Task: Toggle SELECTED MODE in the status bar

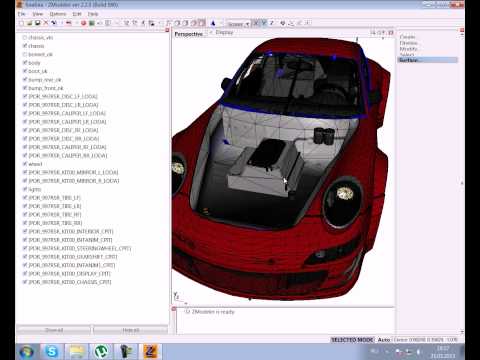Action: tap(352, 340)
